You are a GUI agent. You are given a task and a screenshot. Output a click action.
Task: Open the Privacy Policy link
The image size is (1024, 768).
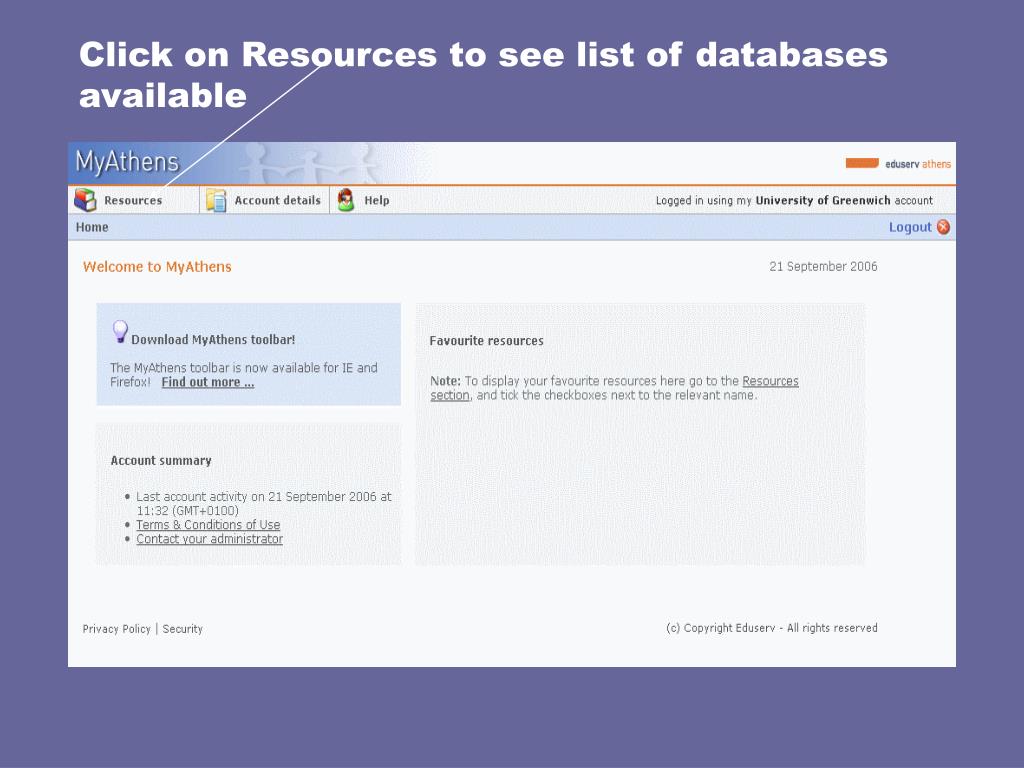pyautogui.click(x=116, y=629)
